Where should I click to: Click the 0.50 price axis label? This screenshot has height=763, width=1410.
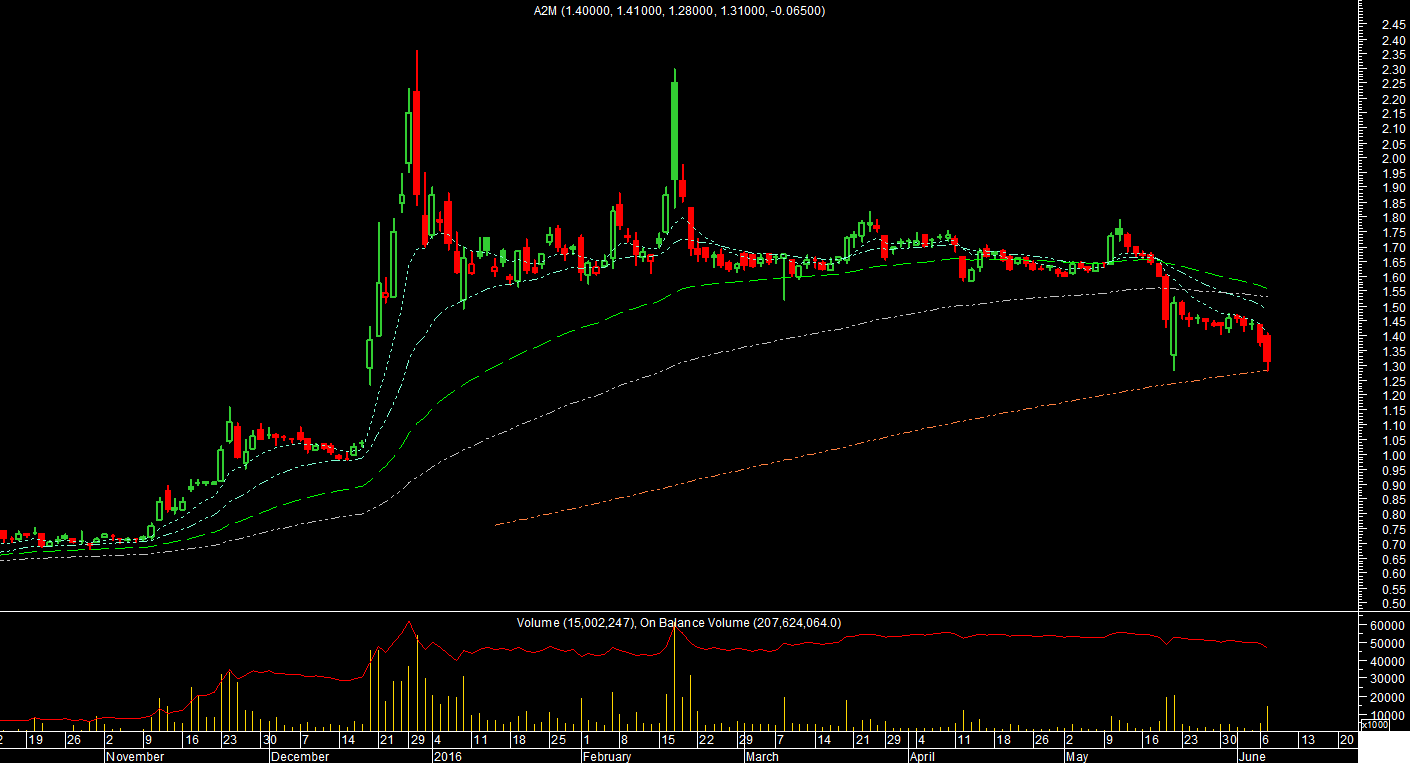[x=1392, y=604]
